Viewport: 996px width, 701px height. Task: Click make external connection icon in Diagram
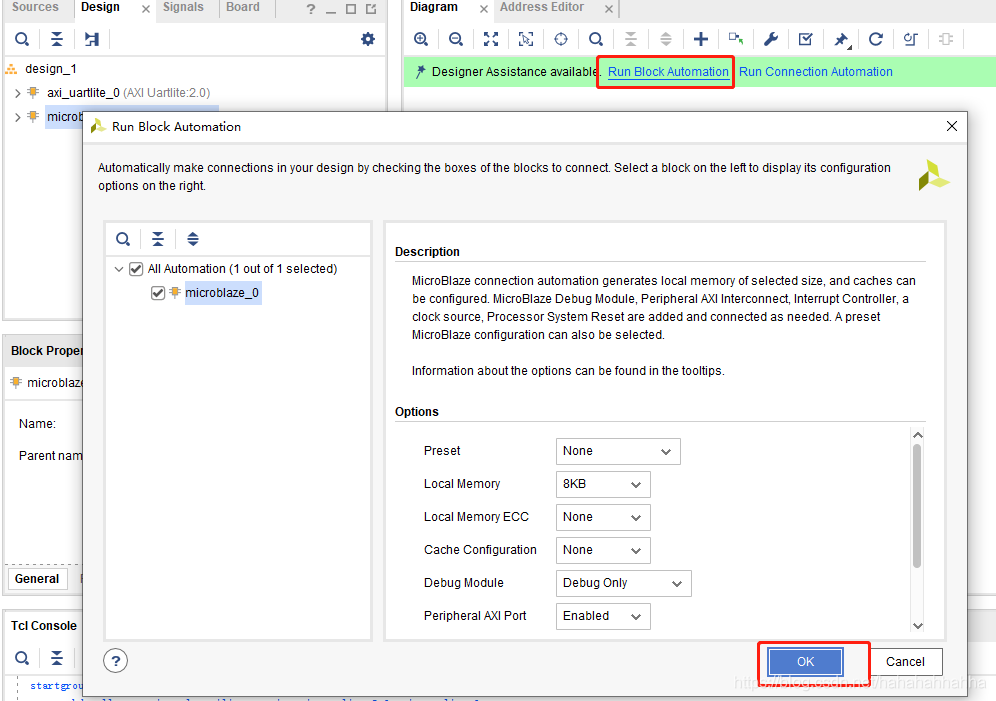[736, 39]
